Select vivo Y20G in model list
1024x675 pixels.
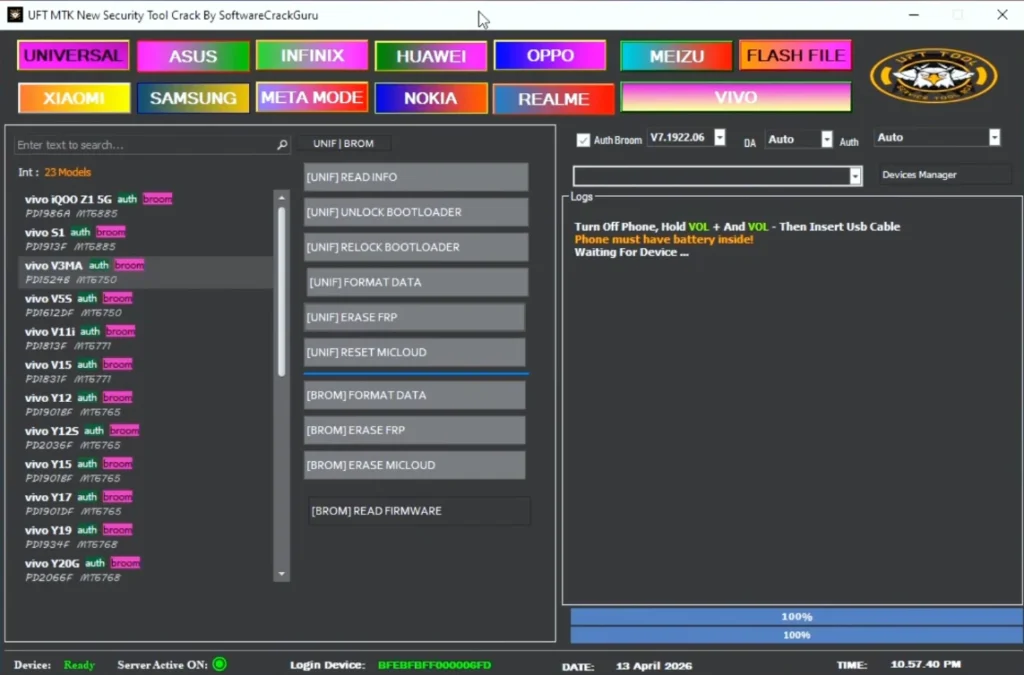pyautogui.click(x=52, y=564)
